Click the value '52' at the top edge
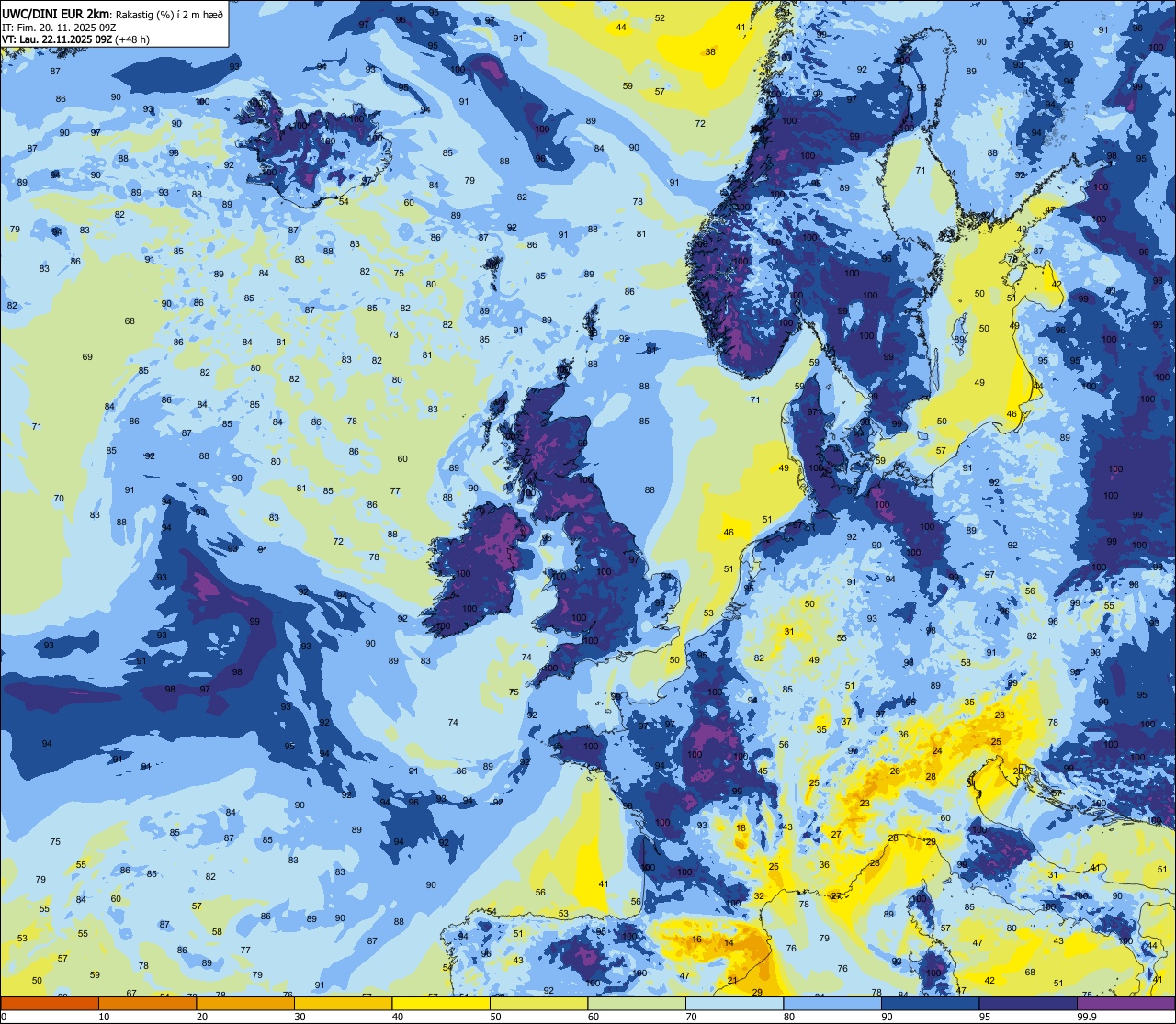The height and width of the screenshot is (1024, 1176). click(661, 18)
